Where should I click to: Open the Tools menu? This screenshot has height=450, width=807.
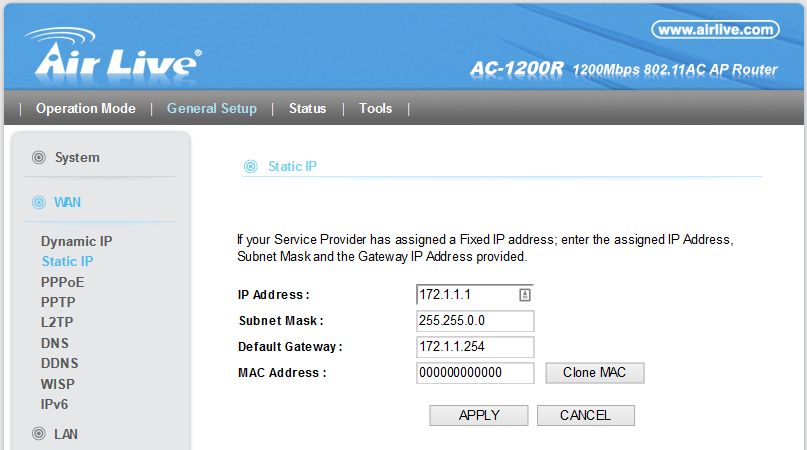(x=375, y=109)
